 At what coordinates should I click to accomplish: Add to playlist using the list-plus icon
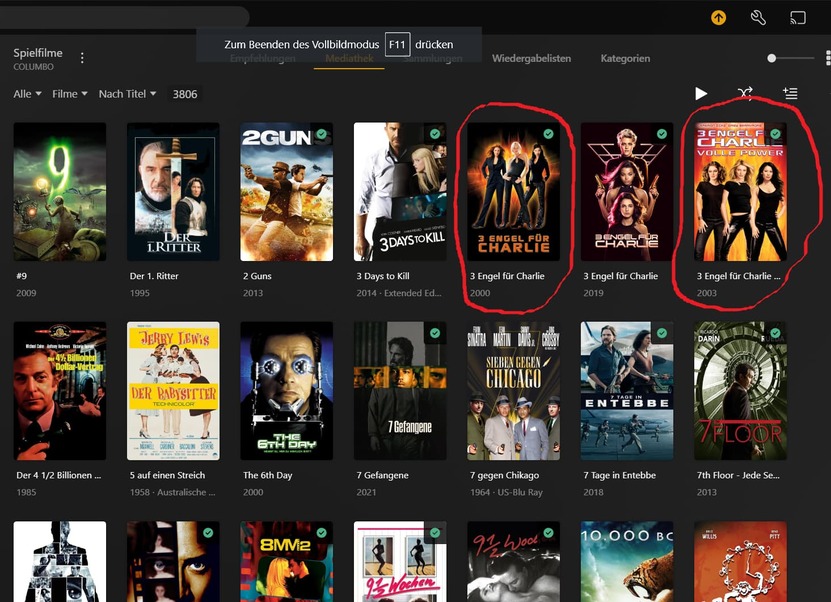pos(790,94)
